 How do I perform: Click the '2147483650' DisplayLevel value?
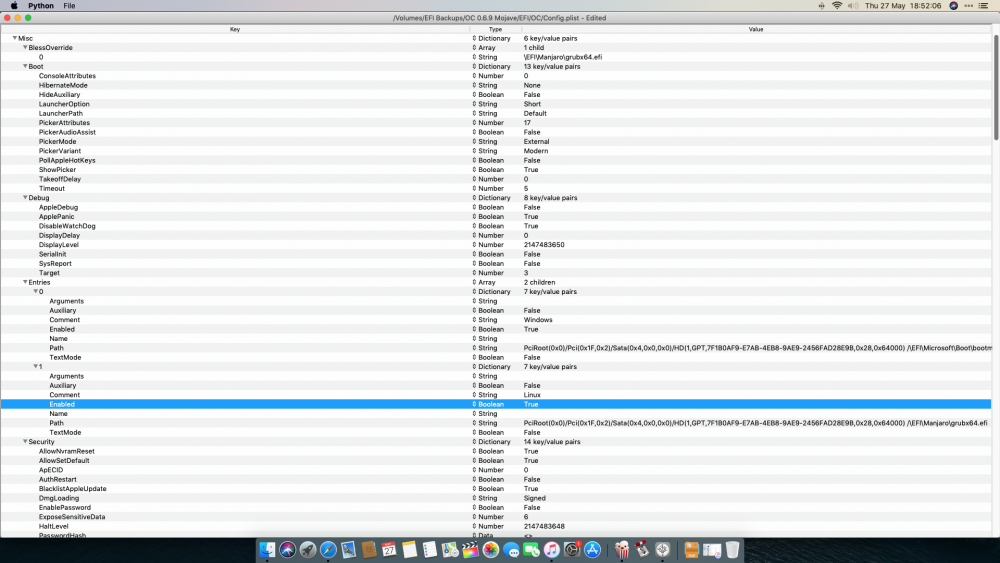pos(544,245)
